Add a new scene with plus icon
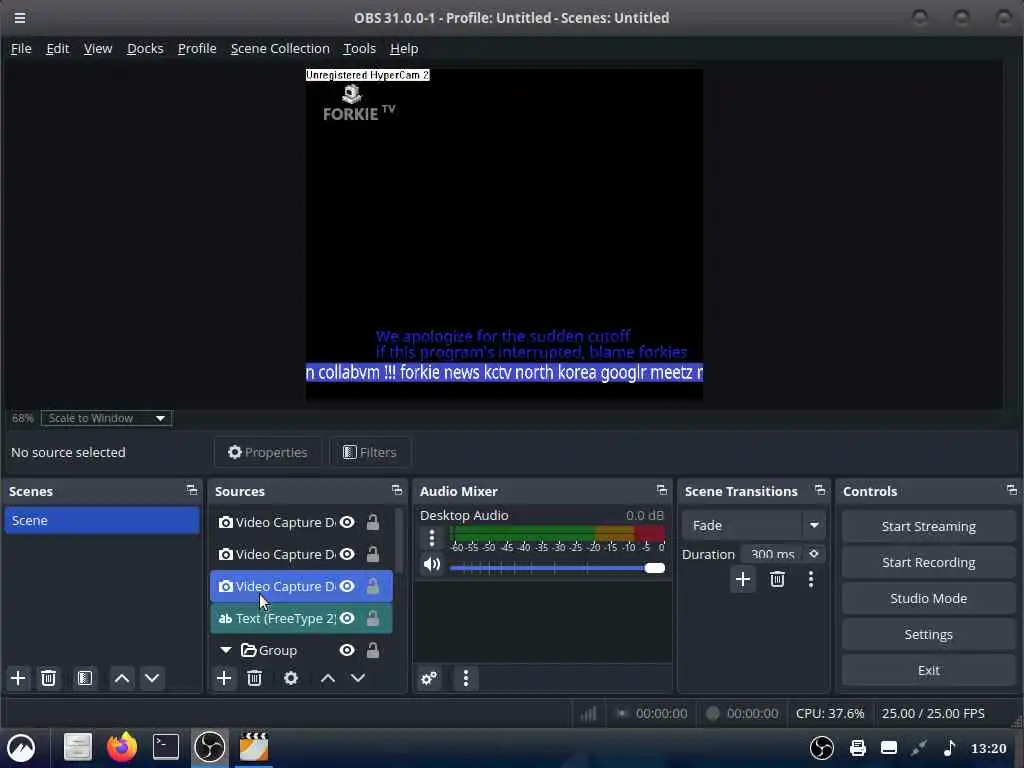Image resolution: width=1024 pixels, height=768 pixels. [x=18, y=678]
